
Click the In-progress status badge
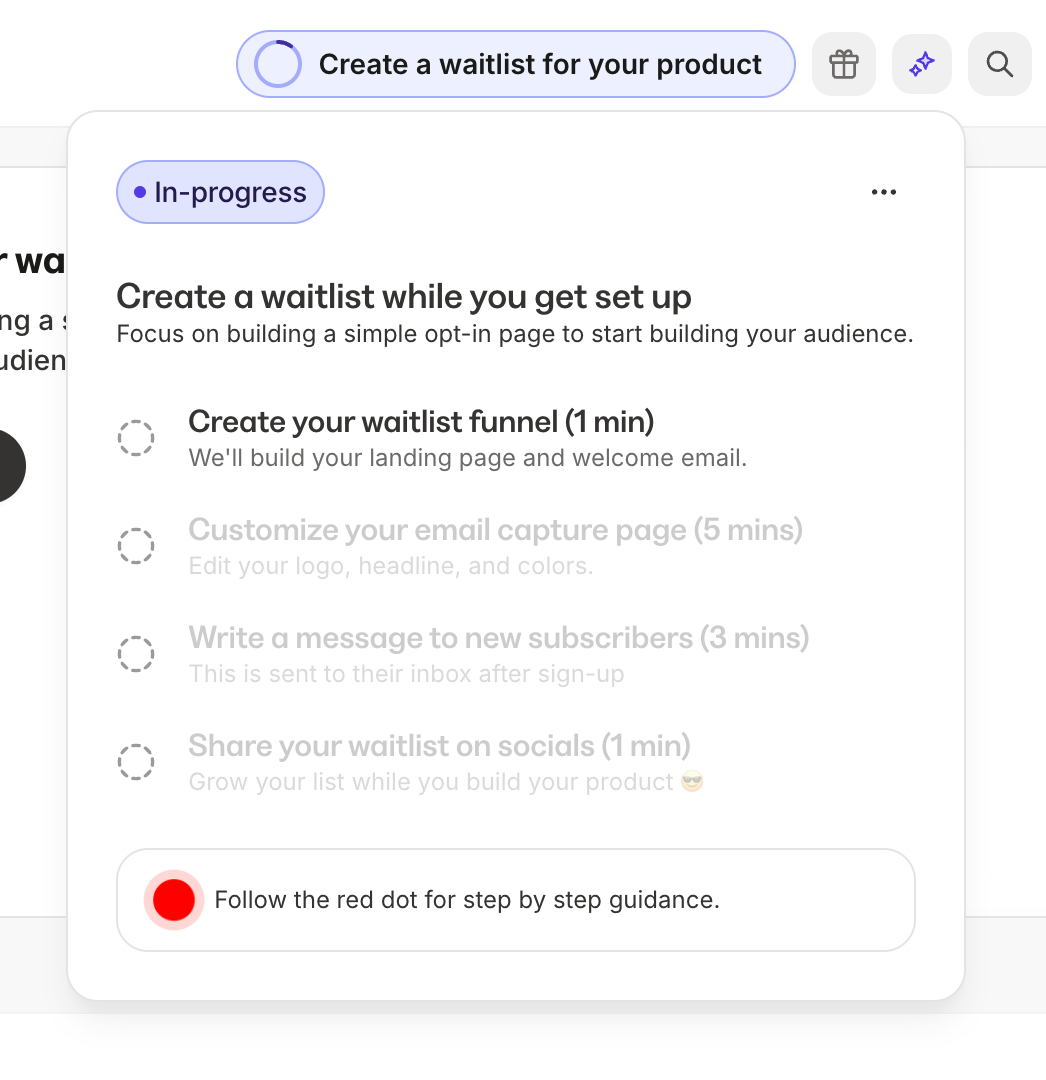tap(220, 192)
